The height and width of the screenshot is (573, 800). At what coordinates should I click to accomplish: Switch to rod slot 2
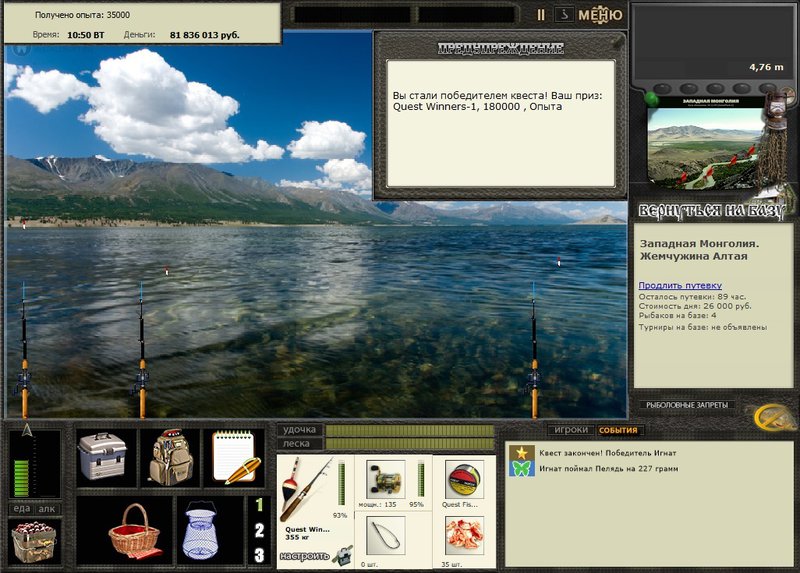pos(259,530)
